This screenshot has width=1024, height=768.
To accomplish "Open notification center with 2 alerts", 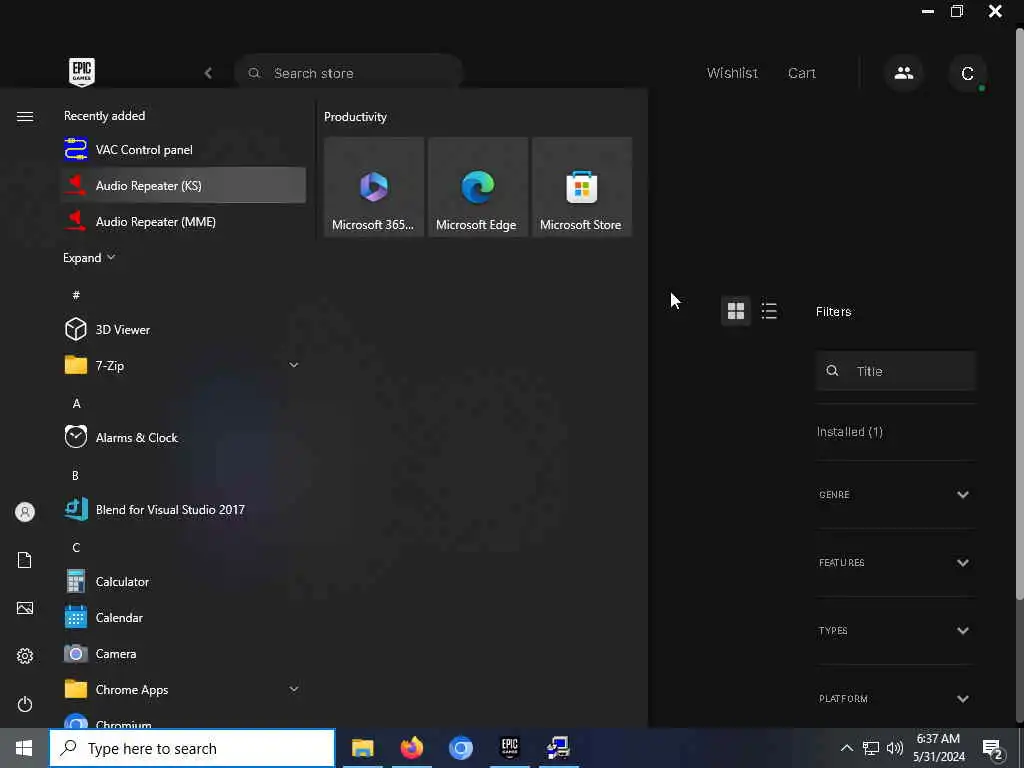I will pos(993,749).
